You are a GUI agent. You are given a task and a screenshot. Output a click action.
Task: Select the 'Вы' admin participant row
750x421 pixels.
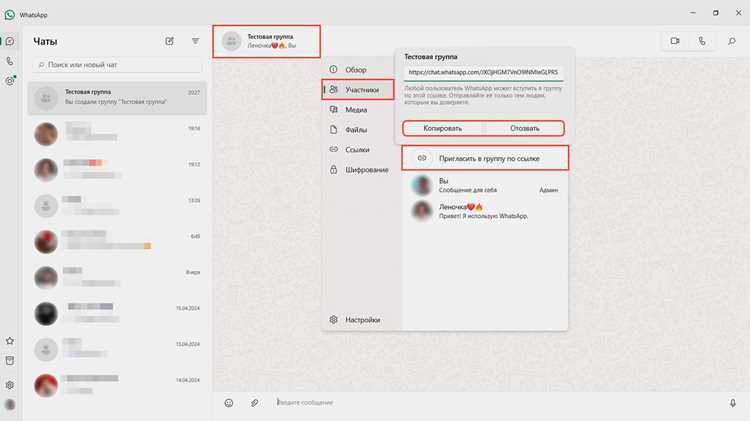(x=485, y=185)
